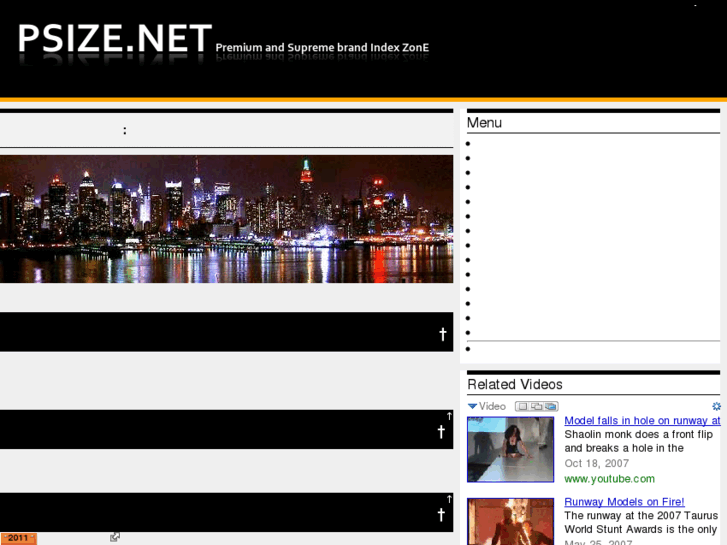This screenshot has height=545, width=727.
Task: Select the single-pane video layout icon
Action: pos(523,407)
